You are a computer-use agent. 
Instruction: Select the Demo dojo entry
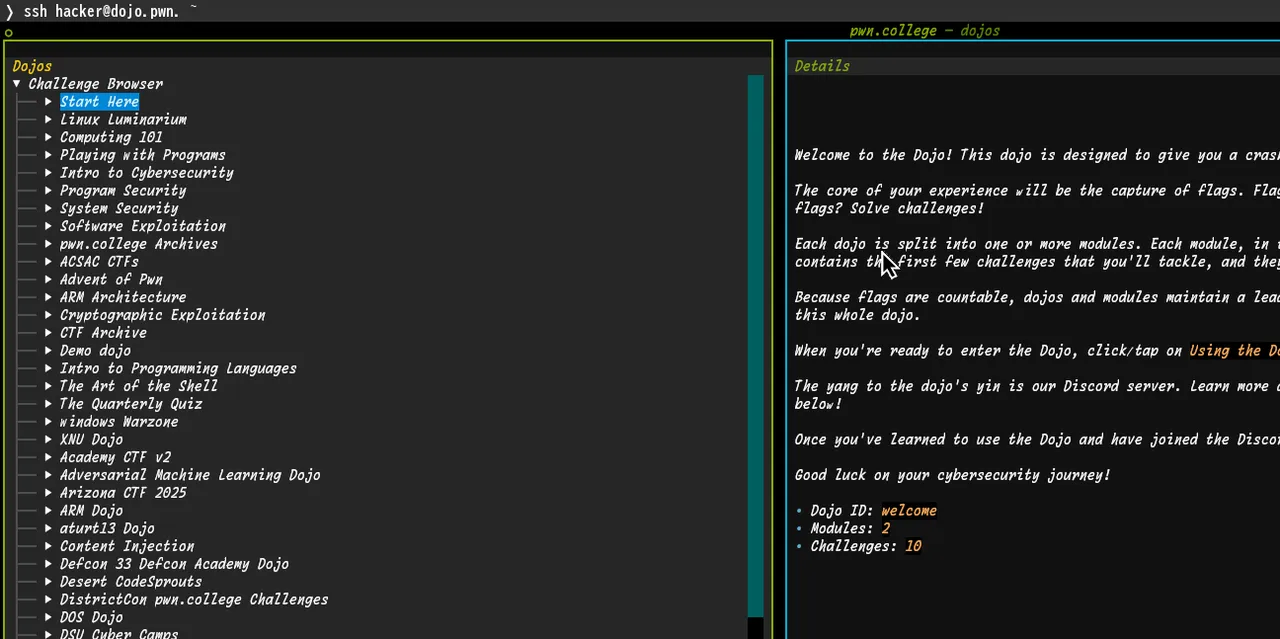click(95, 351)
